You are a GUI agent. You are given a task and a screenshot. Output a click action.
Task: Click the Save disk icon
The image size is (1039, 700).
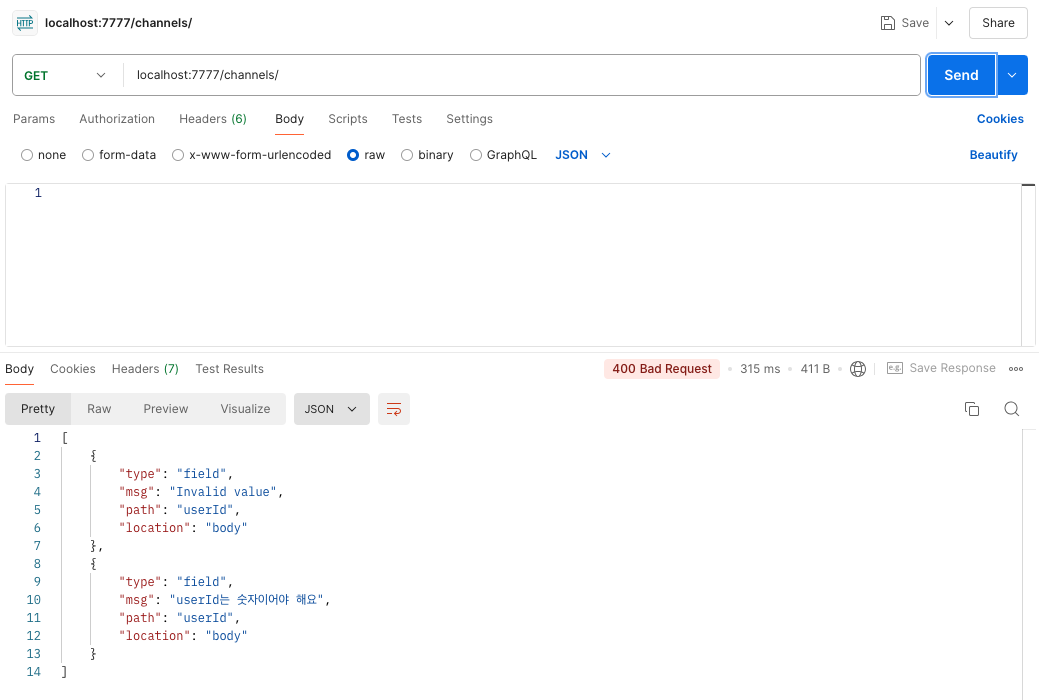887,23
